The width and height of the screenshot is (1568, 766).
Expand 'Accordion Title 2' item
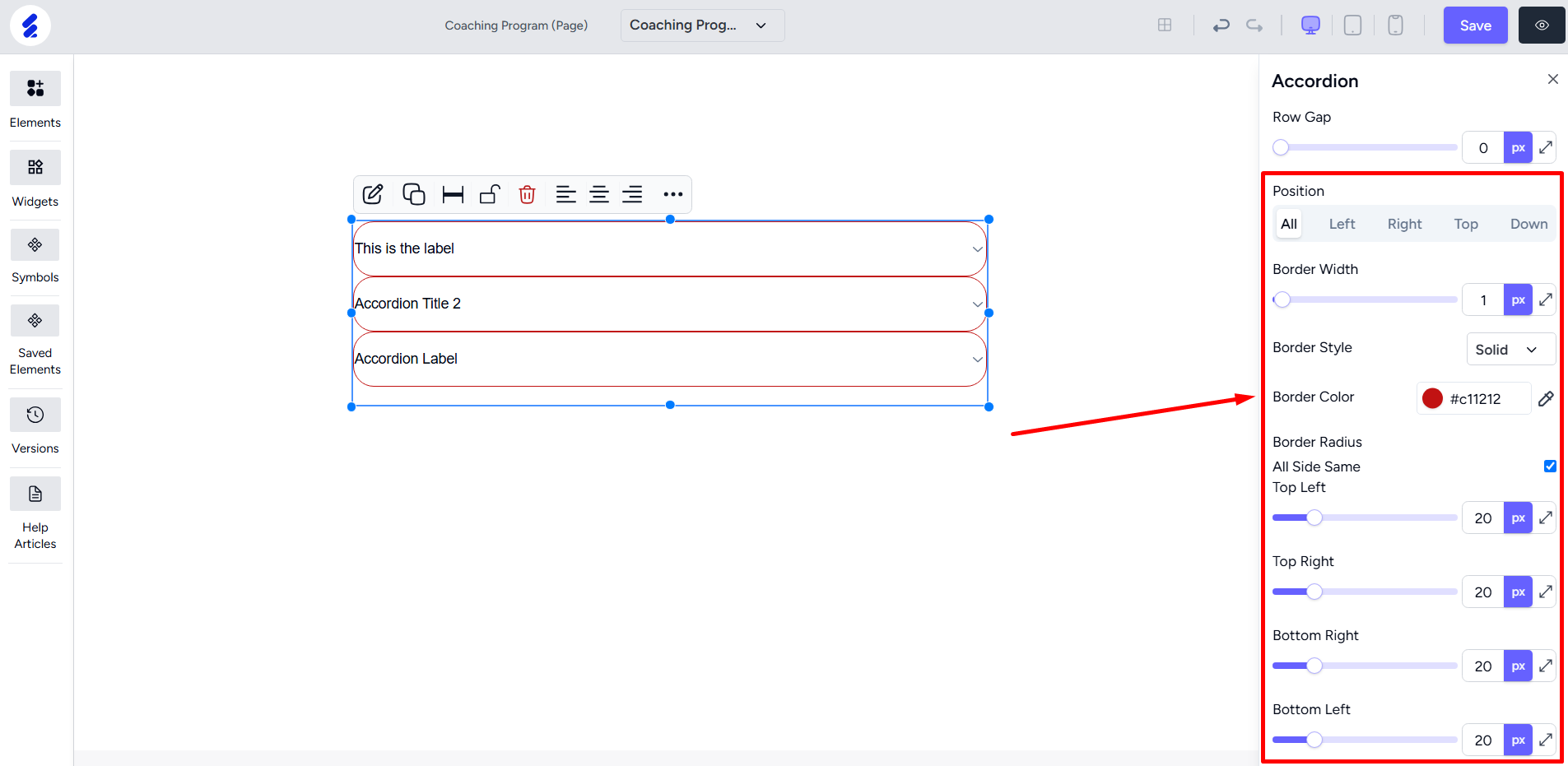[x=669, y=304]
